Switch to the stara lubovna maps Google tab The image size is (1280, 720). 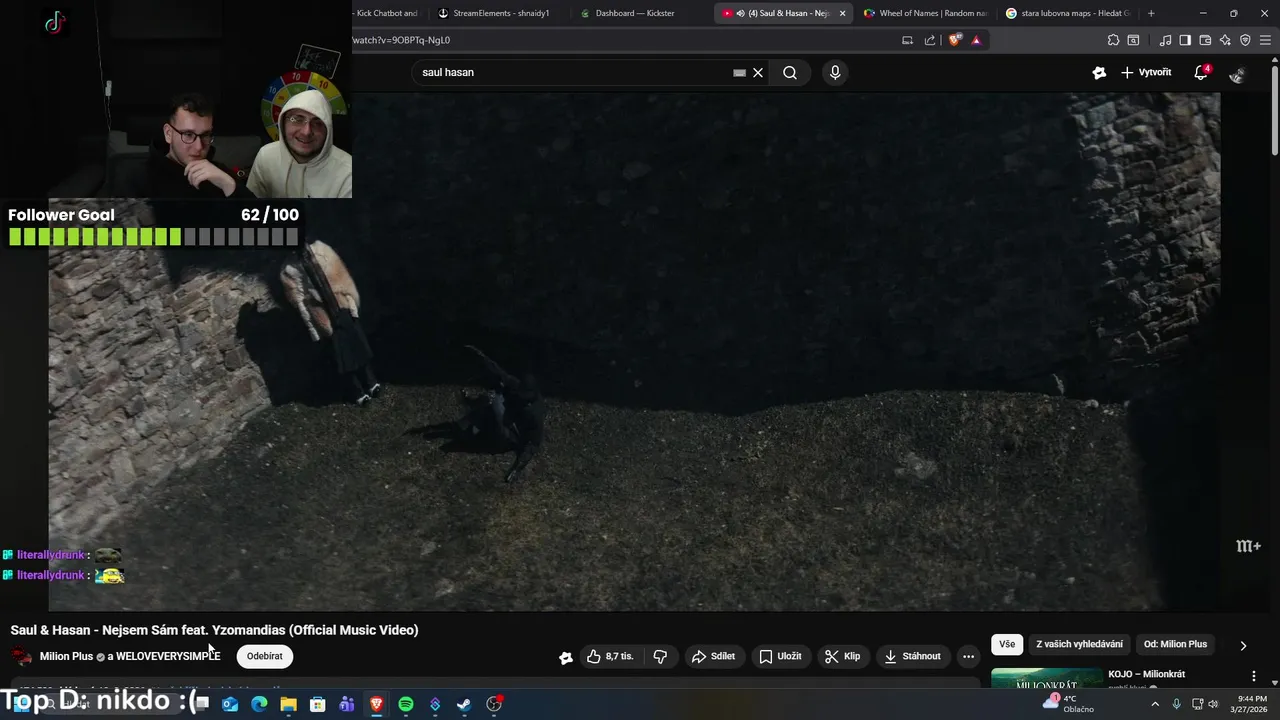(x=1067, y=13)
